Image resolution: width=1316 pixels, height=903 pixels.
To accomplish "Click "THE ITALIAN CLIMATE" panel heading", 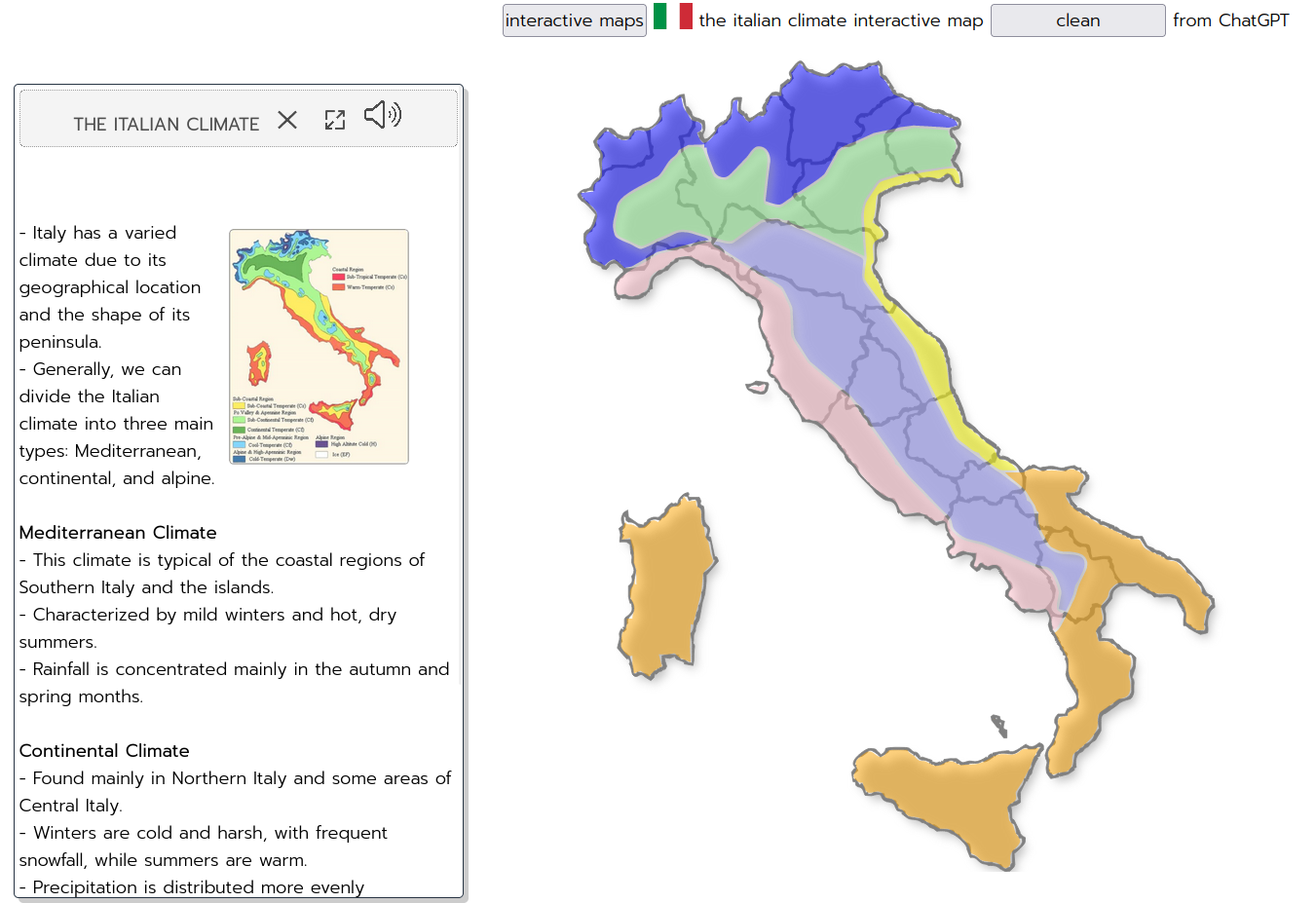I will (167, 125).
